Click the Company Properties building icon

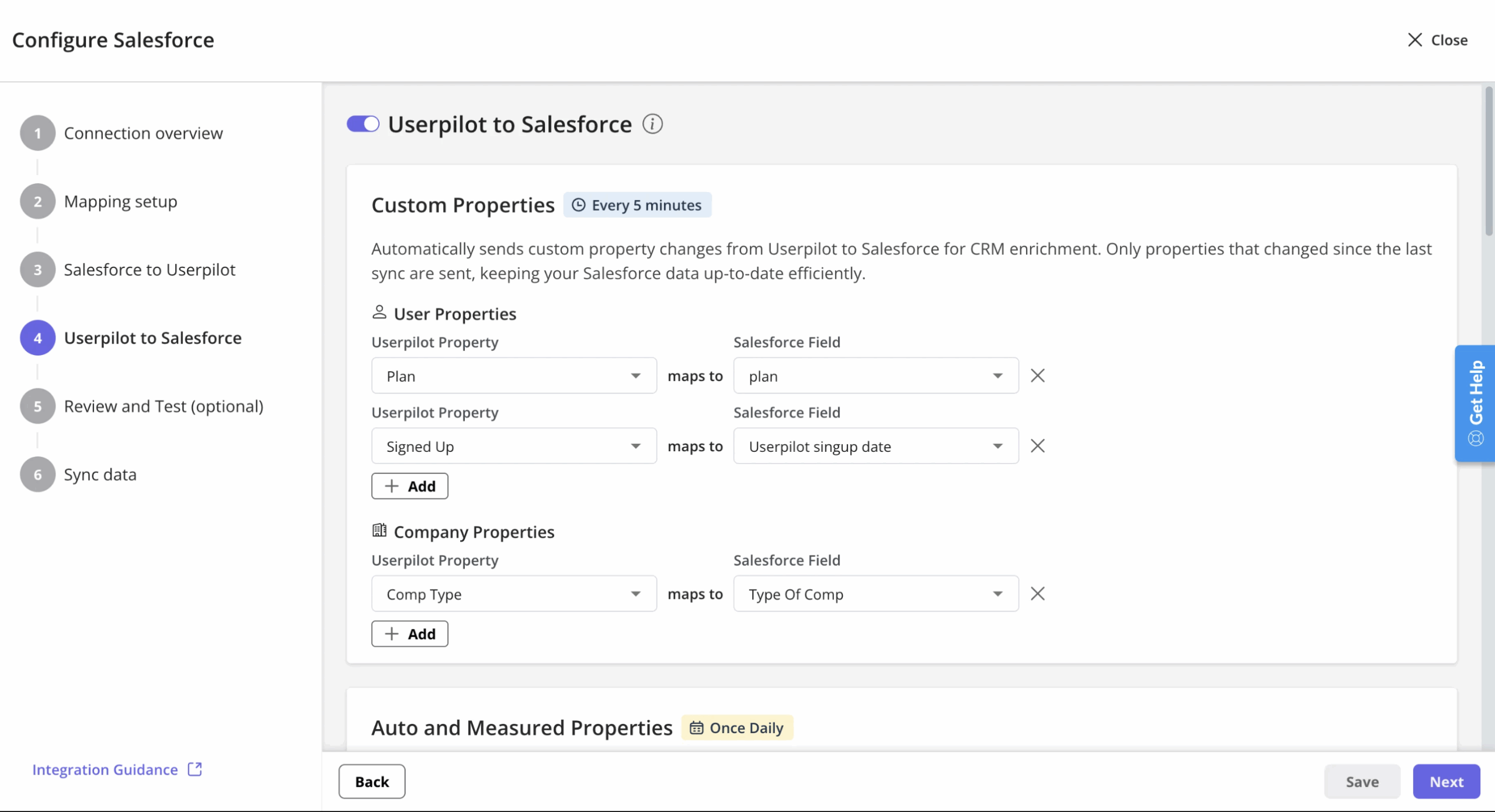[379, 531]
